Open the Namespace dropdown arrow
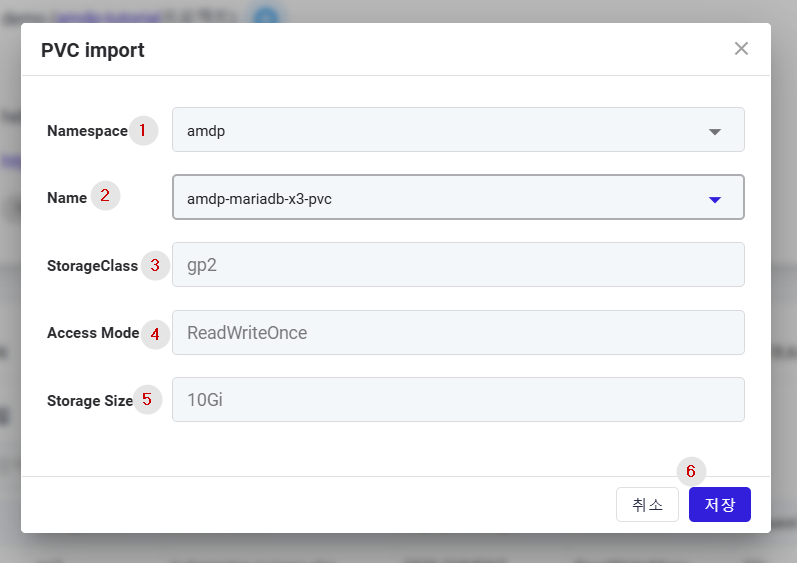The image size is (797, 563). [x=715, y=132]
